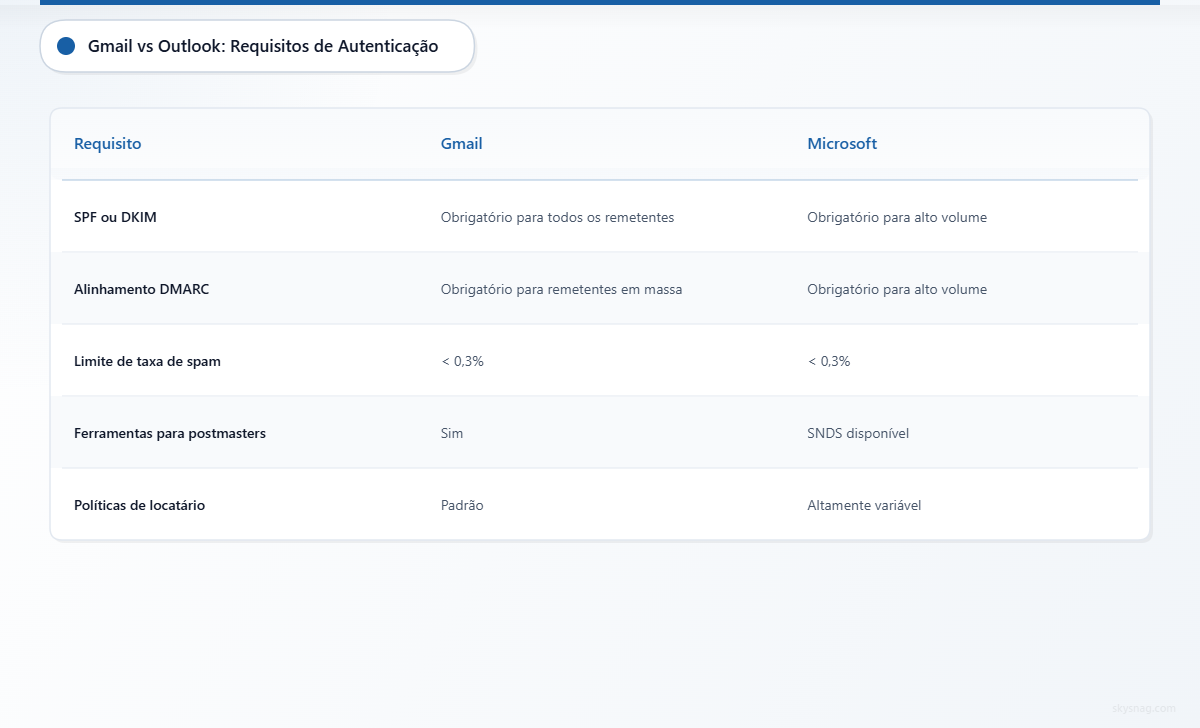The width and height of the screenshot is (1200, 728).
Task: Select 'Políticas de locatário' row label
Action: pyautogui.click(x=139, y=505)
